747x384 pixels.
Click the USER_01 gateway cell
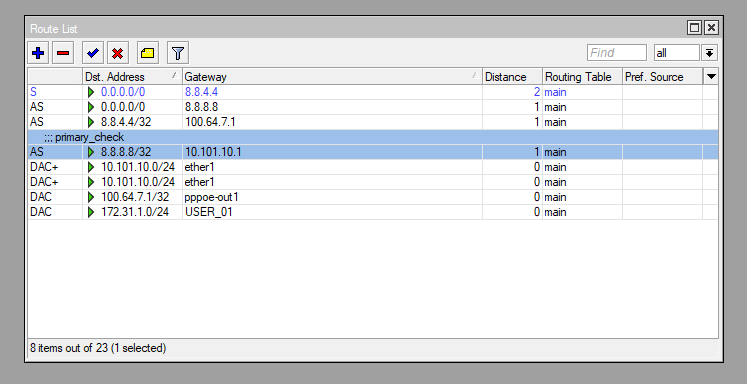(332, 212)
